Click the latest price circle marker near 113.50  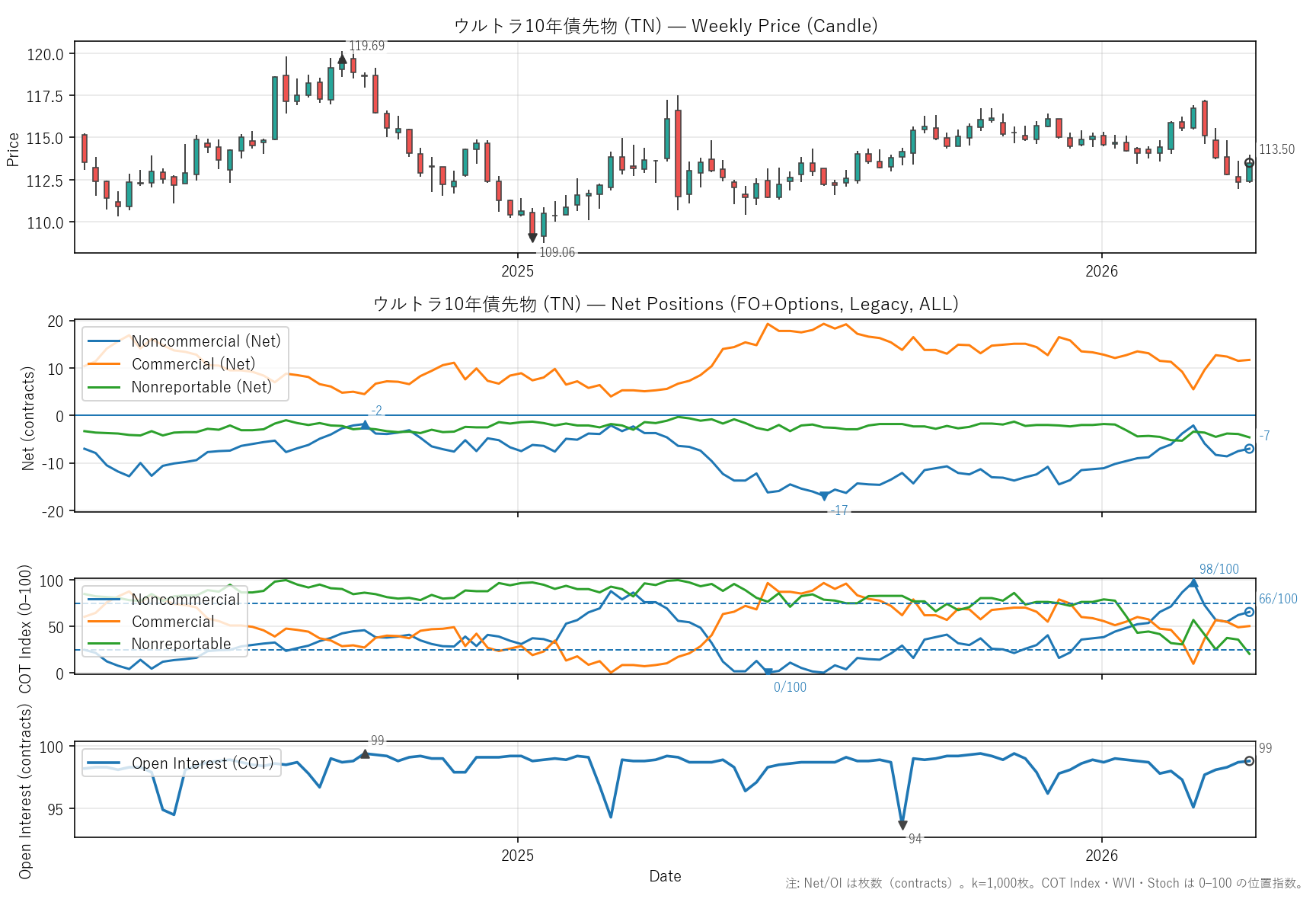point(1249,162)
